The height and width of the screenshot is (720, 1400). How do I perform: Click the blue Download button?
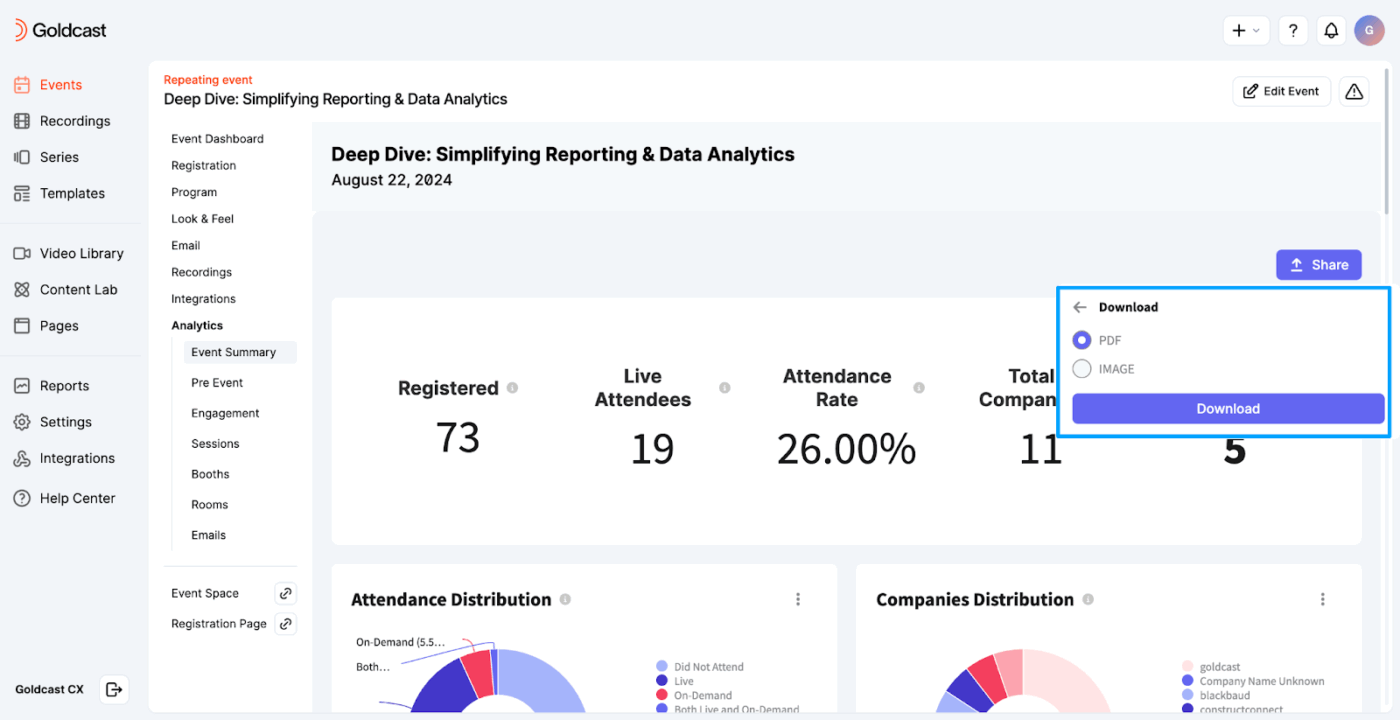1228,408
